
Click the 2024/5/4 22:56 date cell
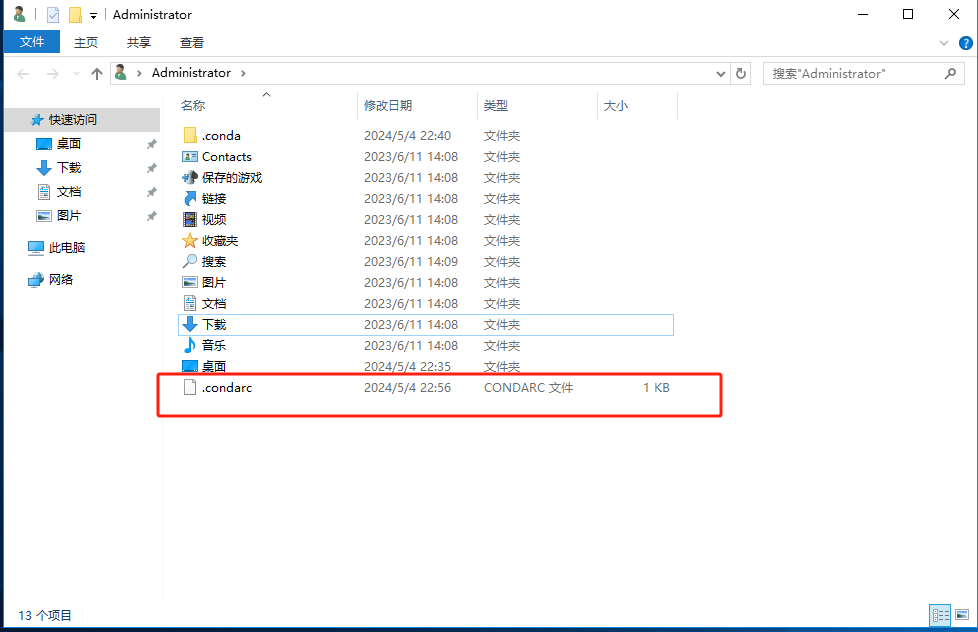(407, 388)
